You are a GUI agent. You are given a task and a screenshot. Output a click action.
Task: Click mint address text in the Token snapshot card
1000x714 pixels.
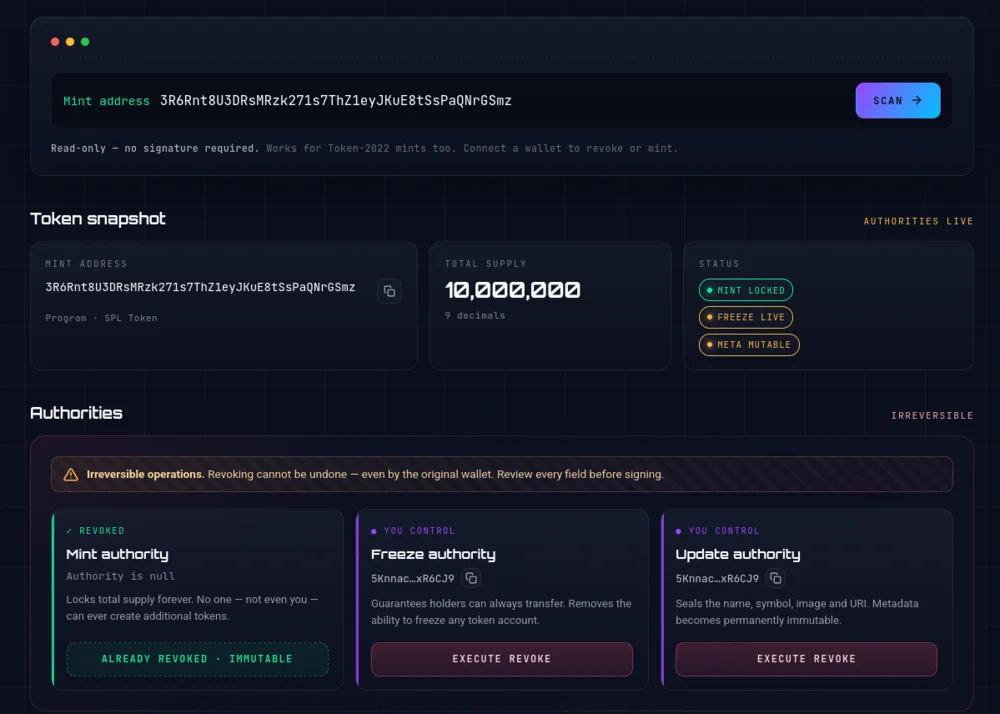(x=200, y=288)
